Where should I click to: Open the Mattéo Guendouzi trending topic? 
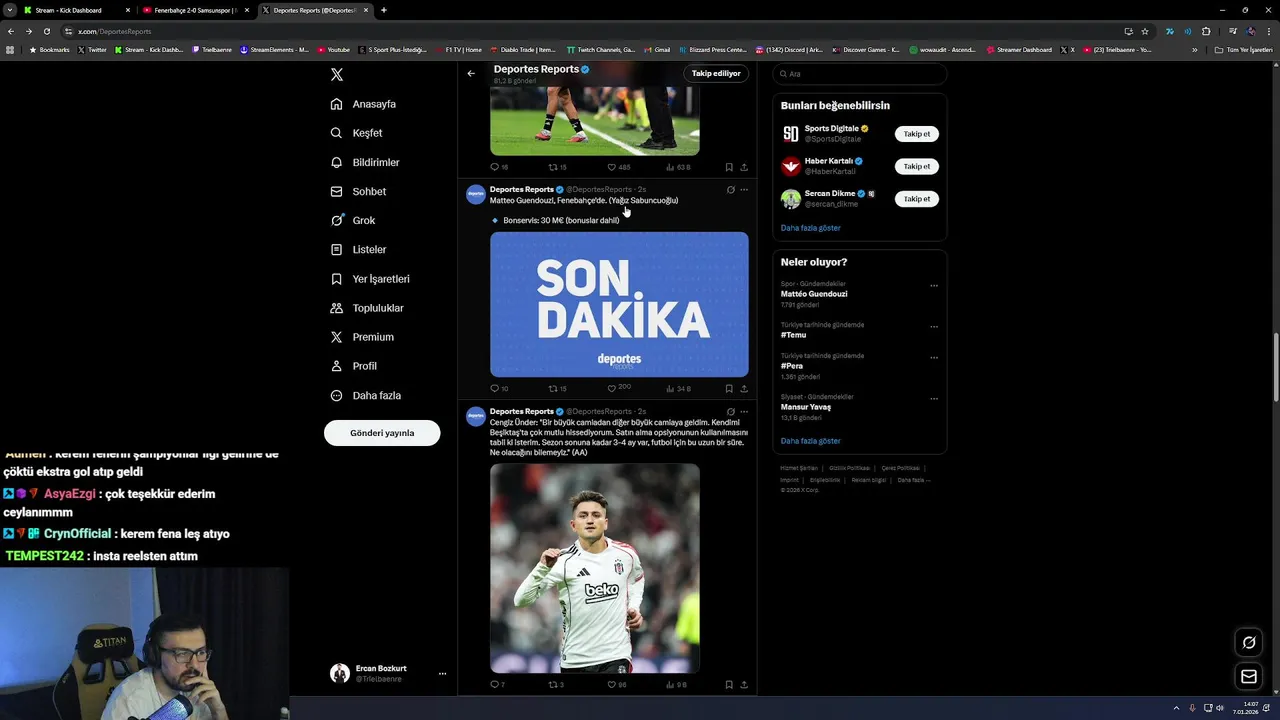(814, 294)
